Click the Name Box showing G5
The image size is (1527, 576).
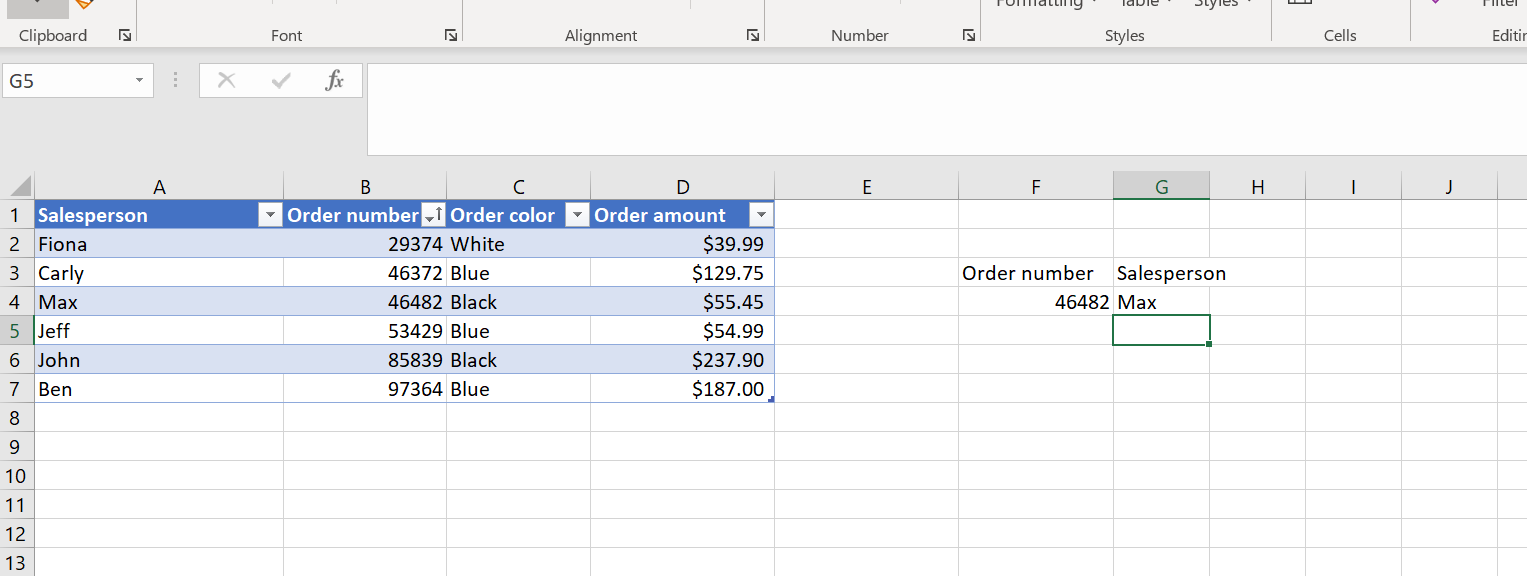pos(66,81)
